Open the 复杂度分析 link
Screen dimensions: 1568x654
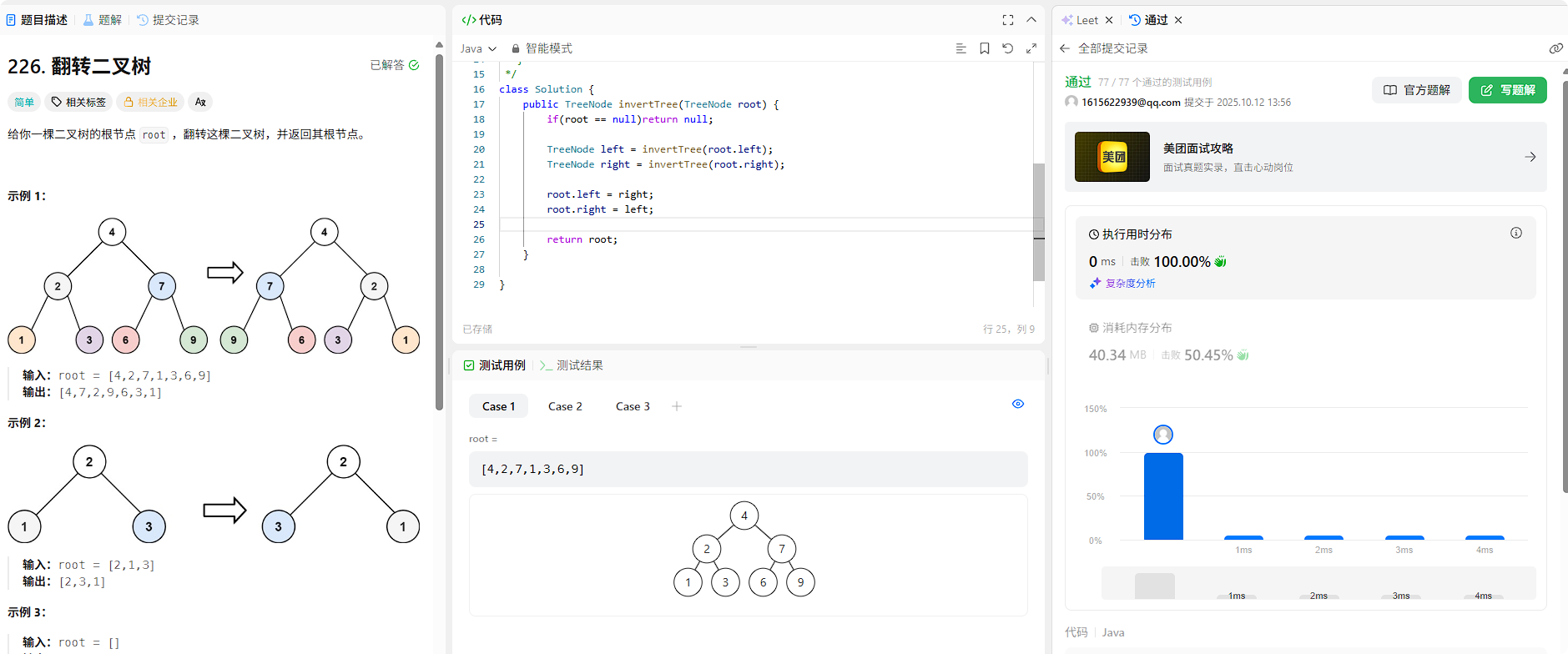point(1122,284)
